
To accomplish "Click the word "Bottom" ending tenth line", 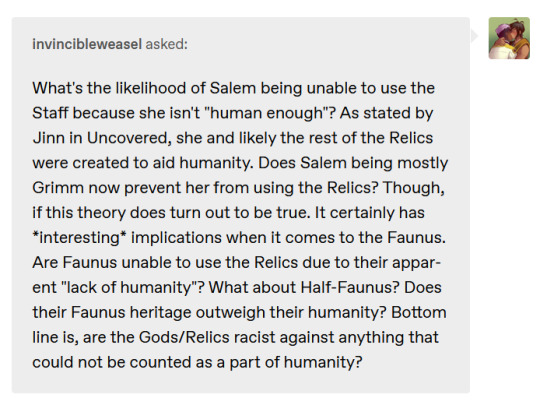I will 419,312.
